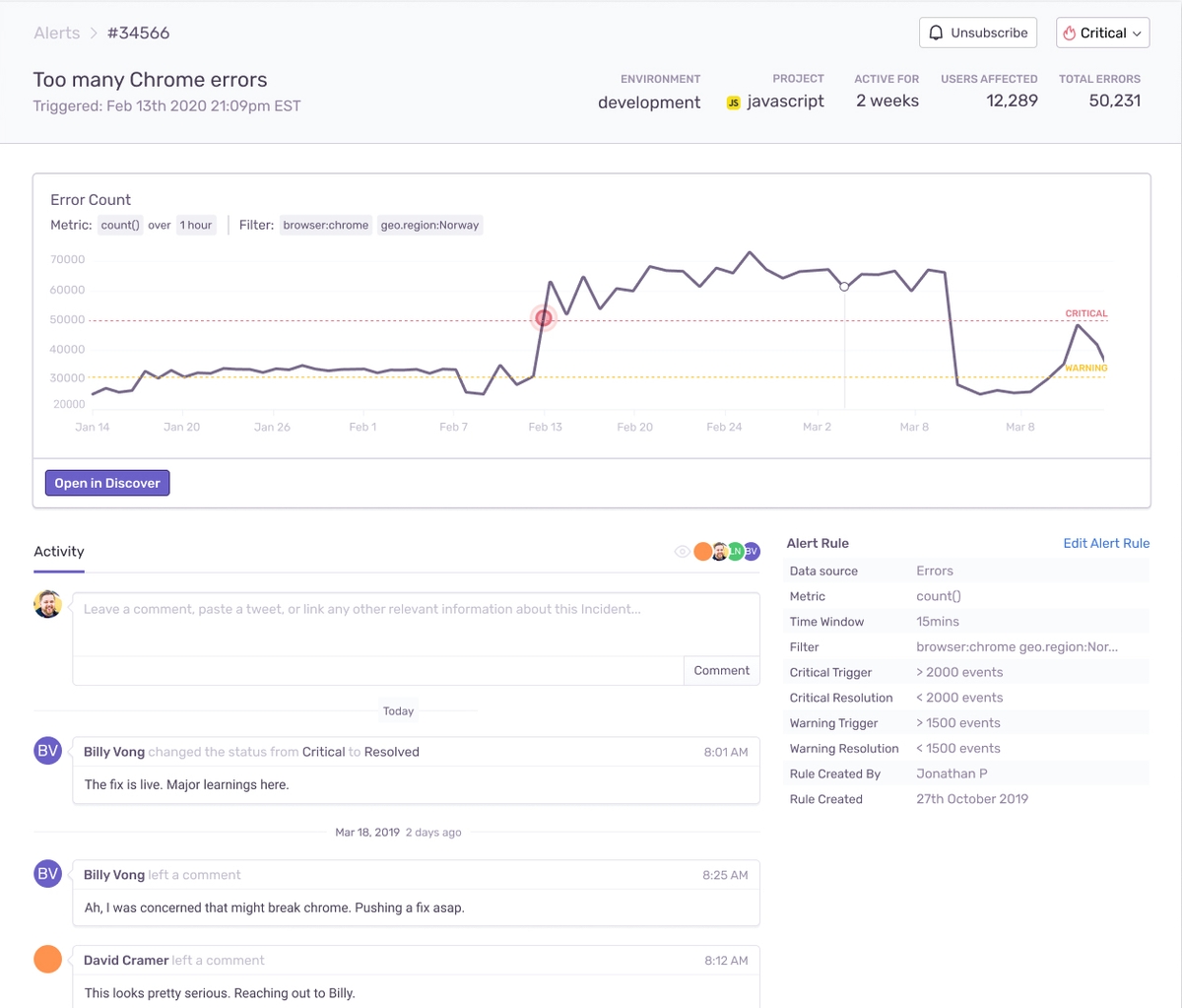Click the fire icon next to Critical
The width and height of the screenshot is (1182, 1008).
[x=1069, y=33]
